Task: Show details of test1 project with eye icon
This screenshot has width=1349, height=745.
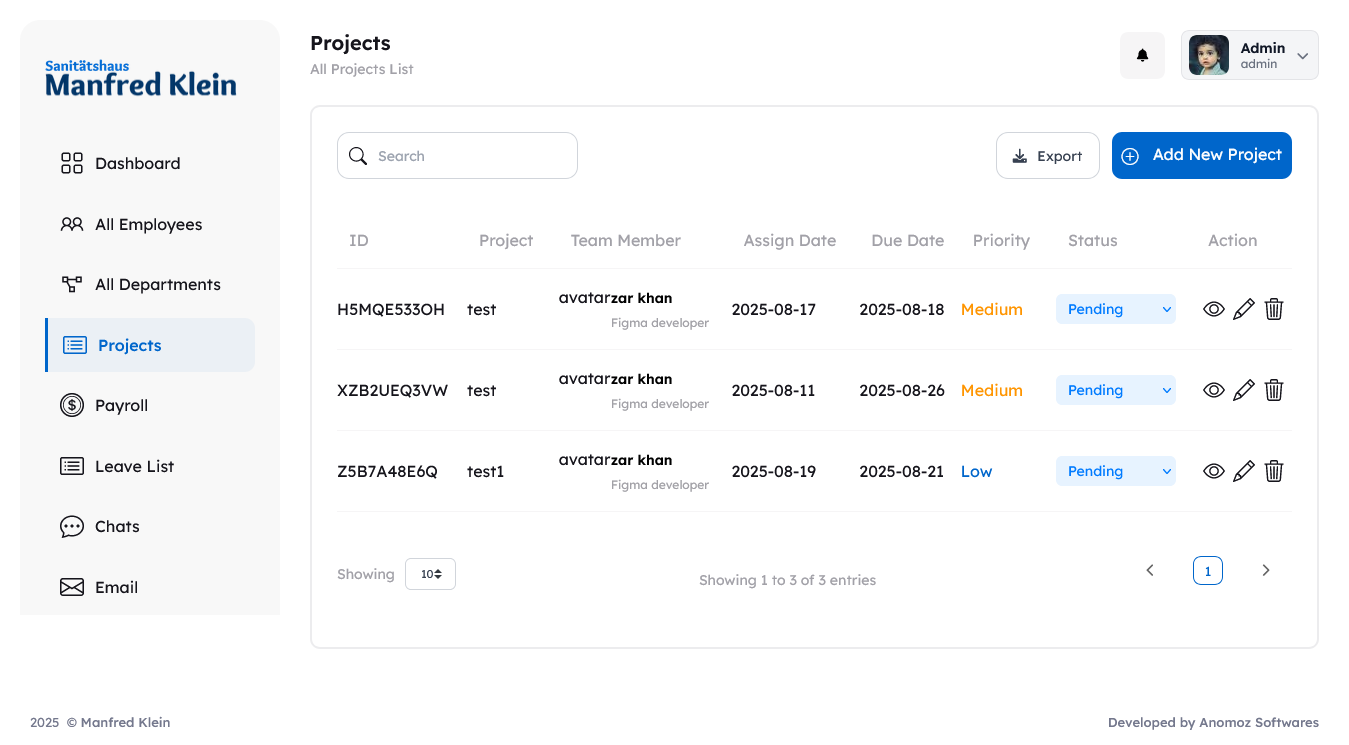Action: click(x=1213, y=472)
